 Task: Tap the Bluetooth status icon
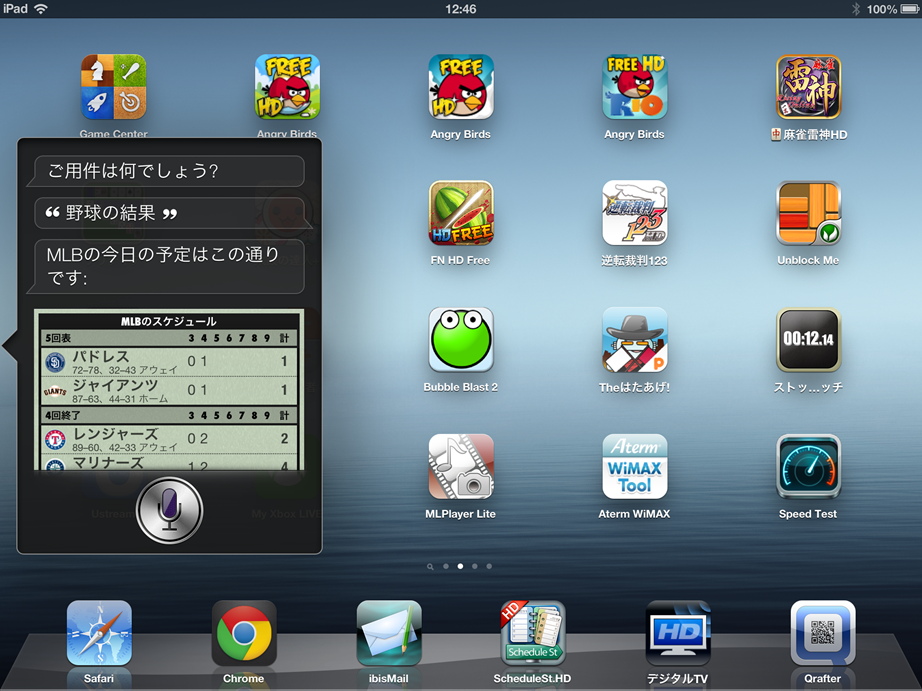856,9
